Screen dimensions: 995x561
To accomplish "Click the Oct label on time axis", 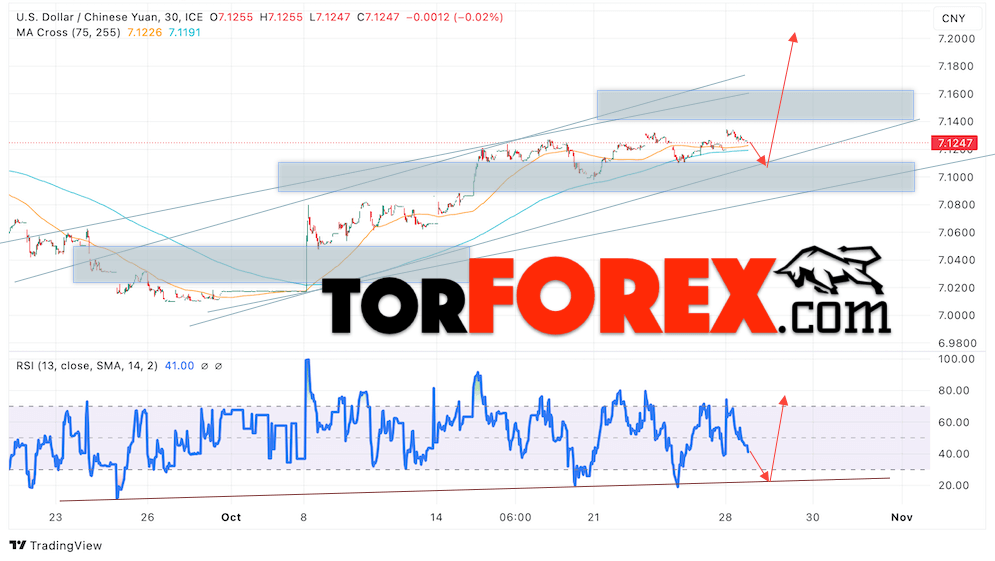I will coord(231,517).
